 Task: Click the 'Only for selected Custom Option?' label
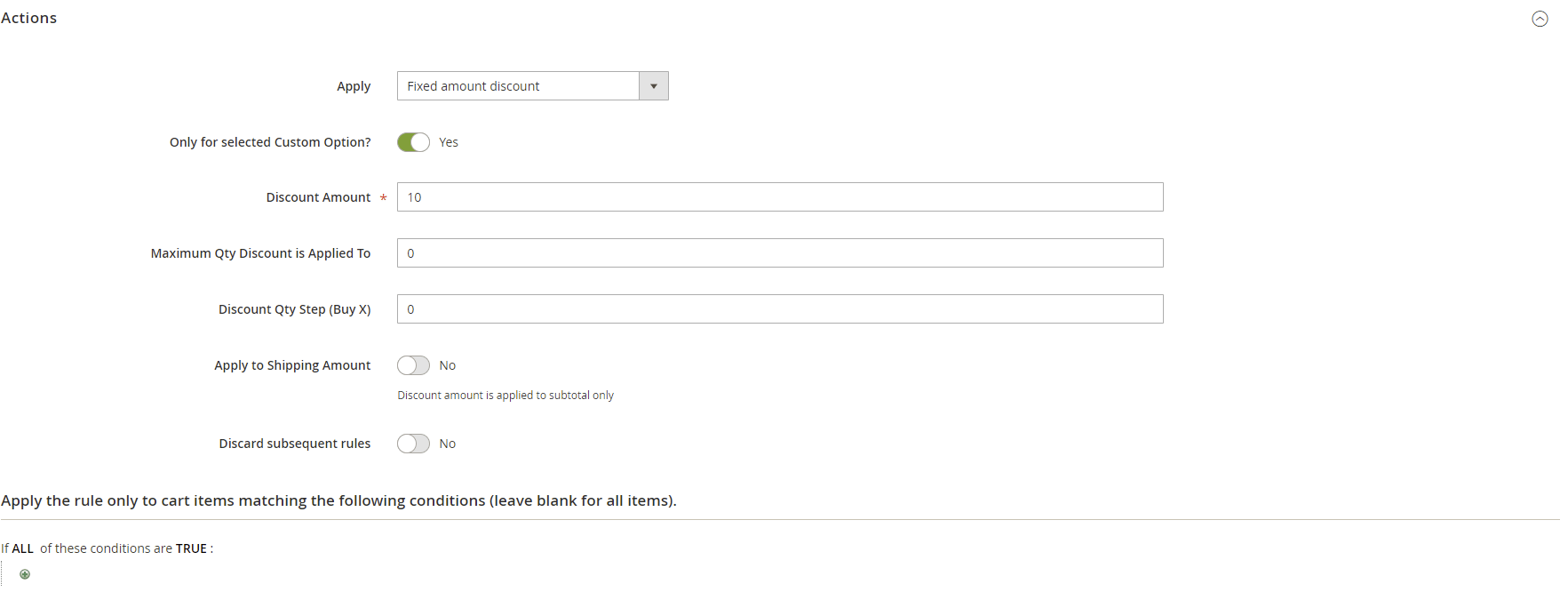pos(270,142)
